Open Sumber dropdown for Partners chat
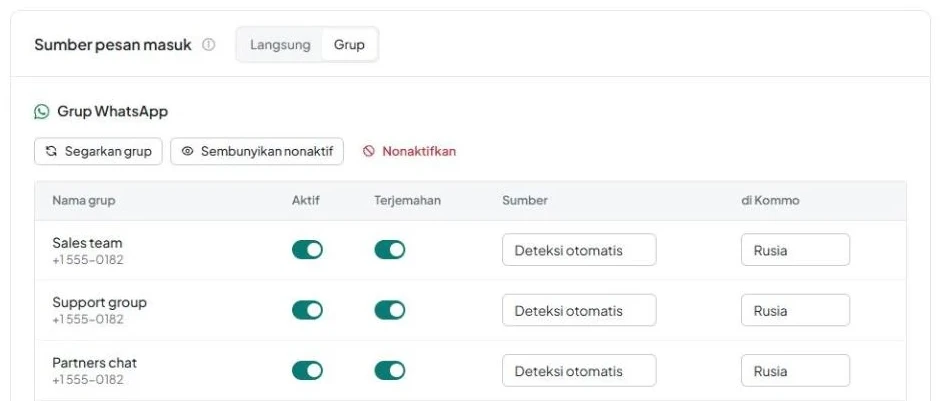This screenshot has height=401, width=941. coord(579,370)
